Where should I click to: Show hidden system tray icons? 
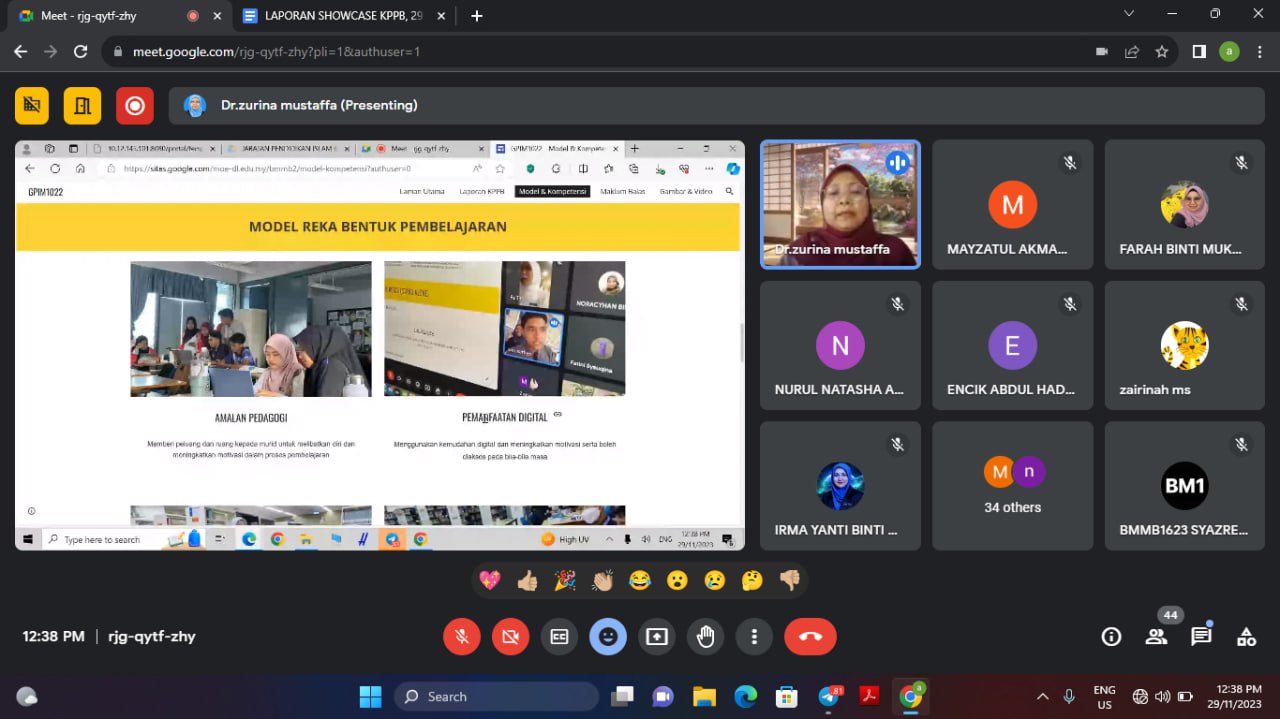(x=1042, y=697)
